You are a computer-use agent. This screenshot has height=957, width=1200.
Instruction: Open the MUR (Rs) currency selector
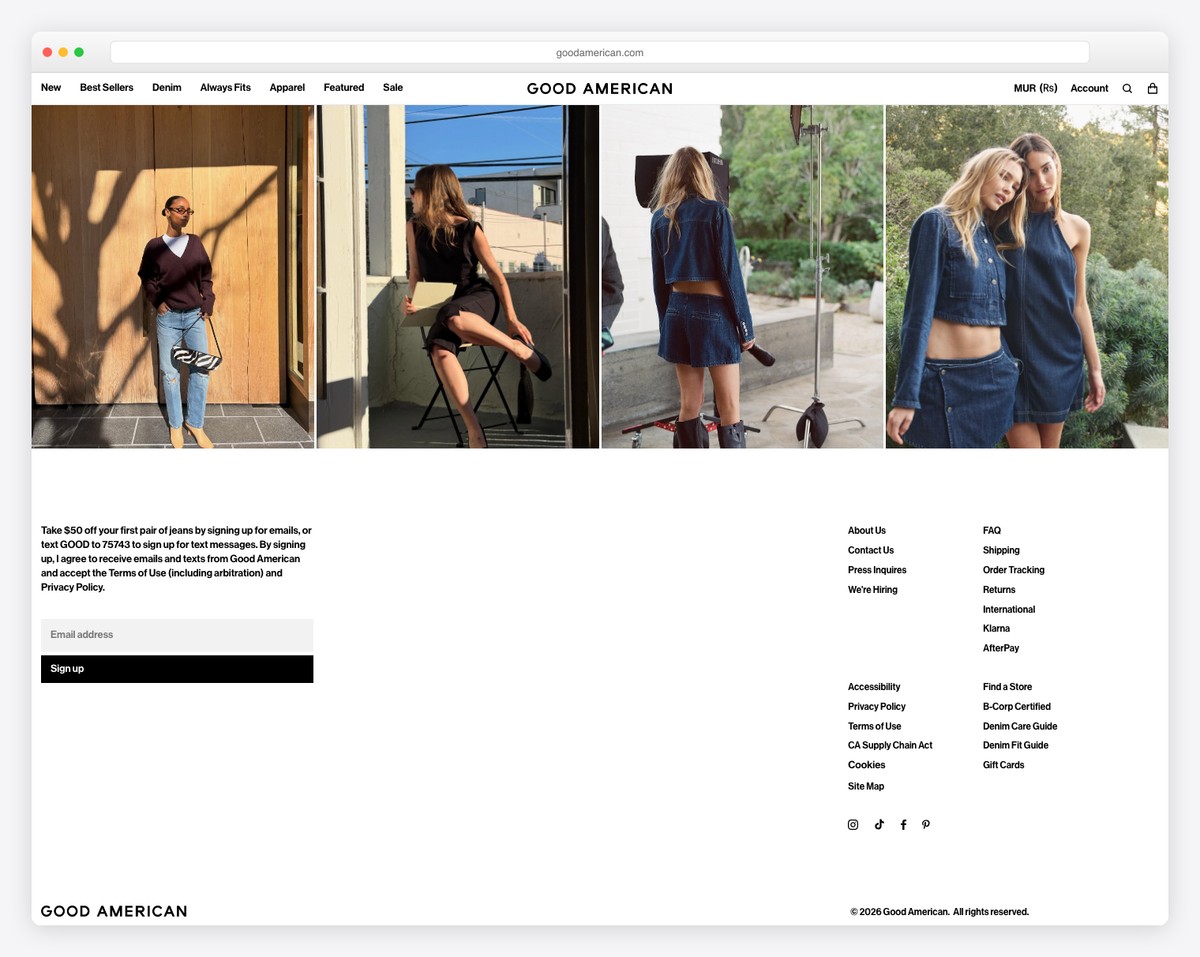[x=1036, y=88]
